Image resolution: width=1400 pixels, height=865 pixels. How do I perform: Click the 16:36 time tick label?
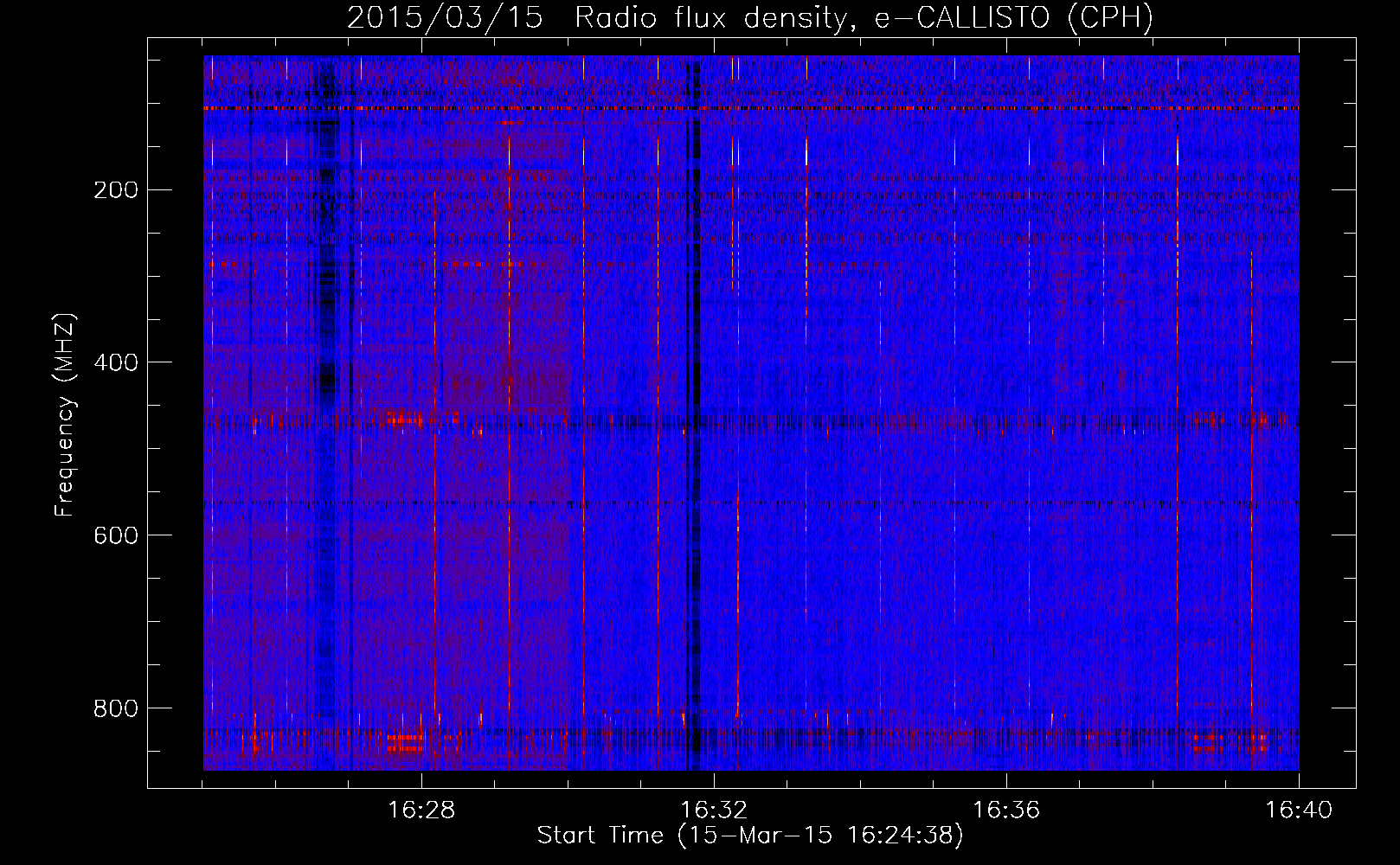[x=1006, y=810]
